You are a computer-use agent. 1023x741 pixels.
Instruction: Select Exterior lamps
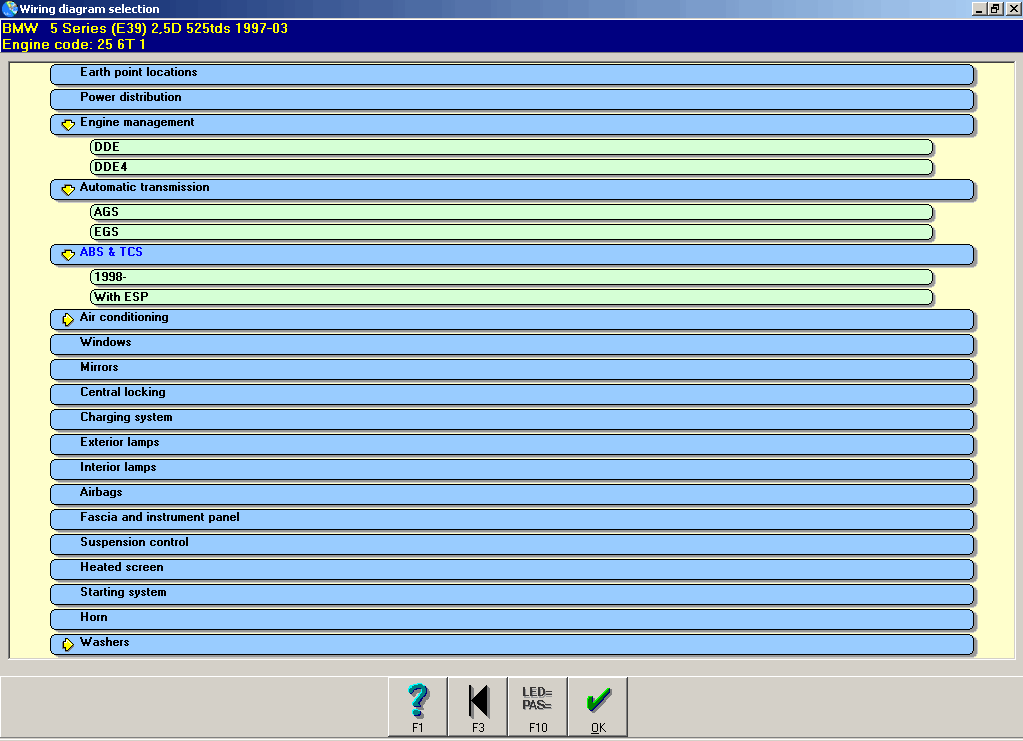pos(512,444)
